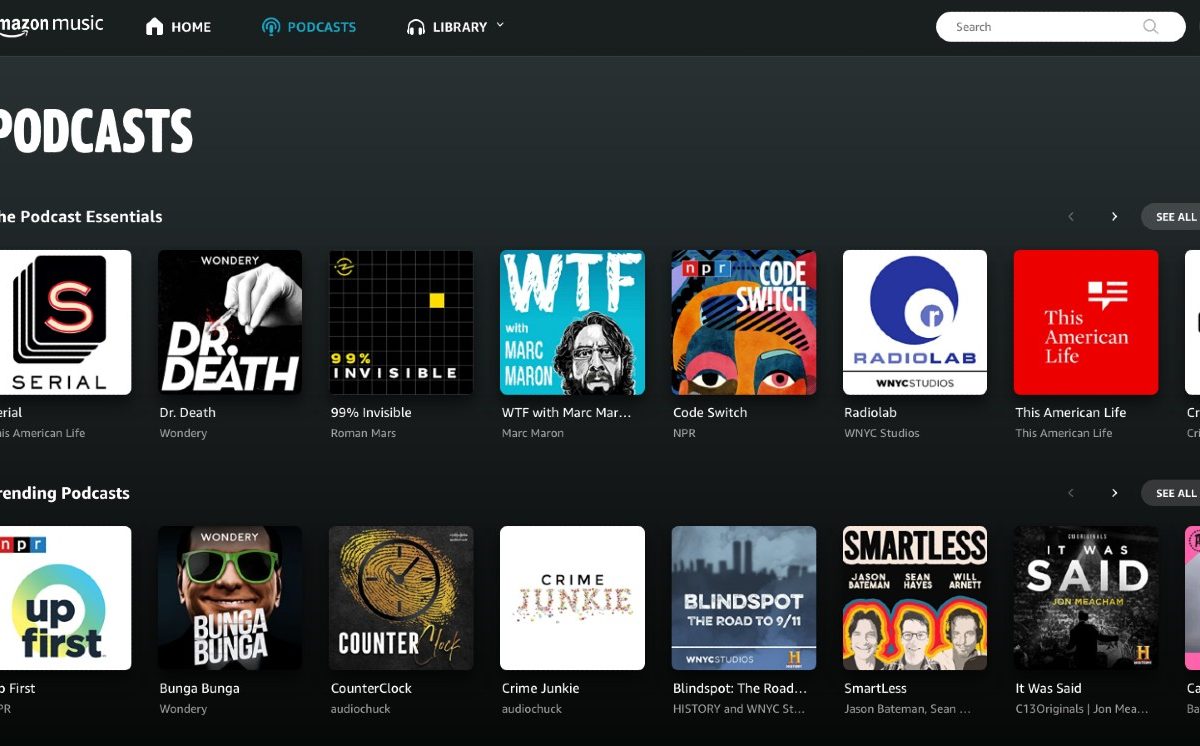Open Blindspot: The Road to 9/11 cover
Viewport: 1200px width, 746px height.
pos(744,598)
